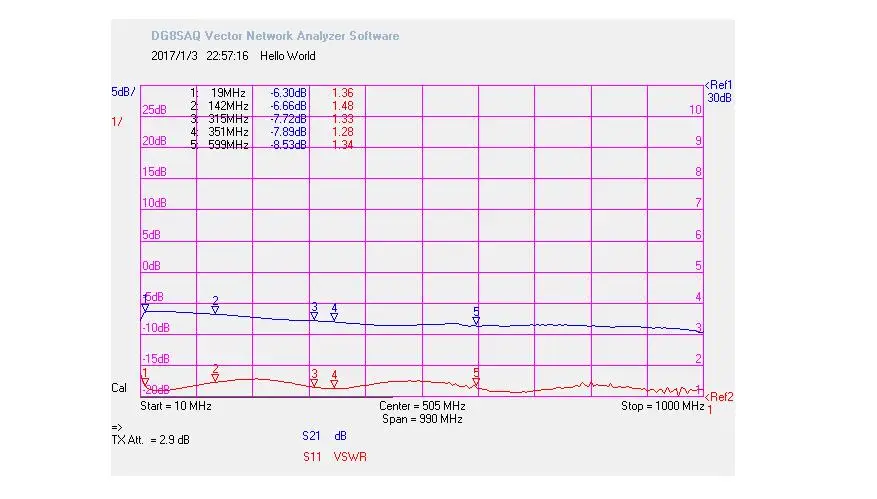Click marker value "-6.66dB"
This screenshot has width=877, height=499.
pos(289,106)
